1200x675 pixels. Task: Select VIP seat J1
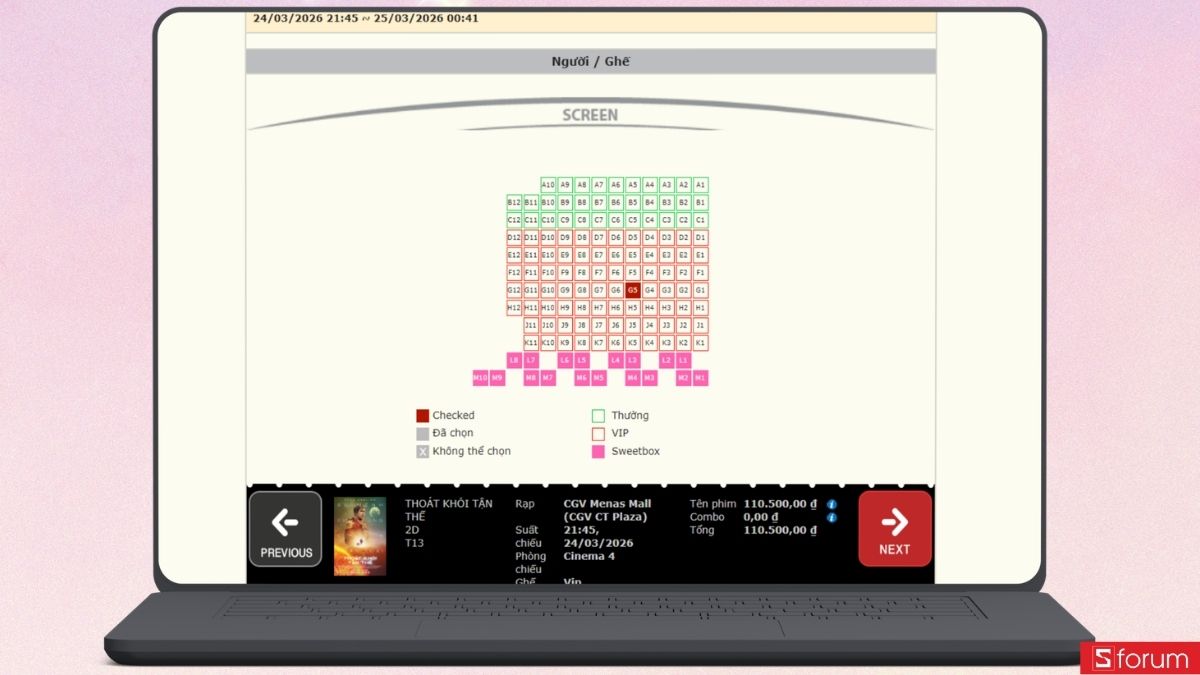click(701, 325)
